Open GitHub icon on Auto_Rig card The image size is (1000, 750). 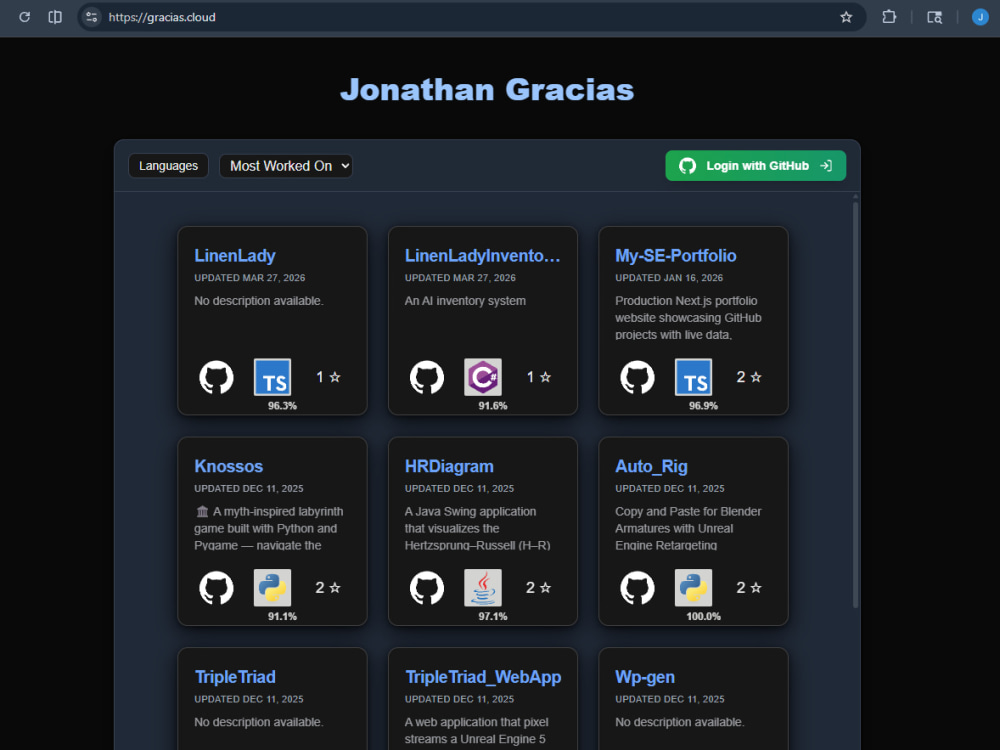tap(637, 587)
